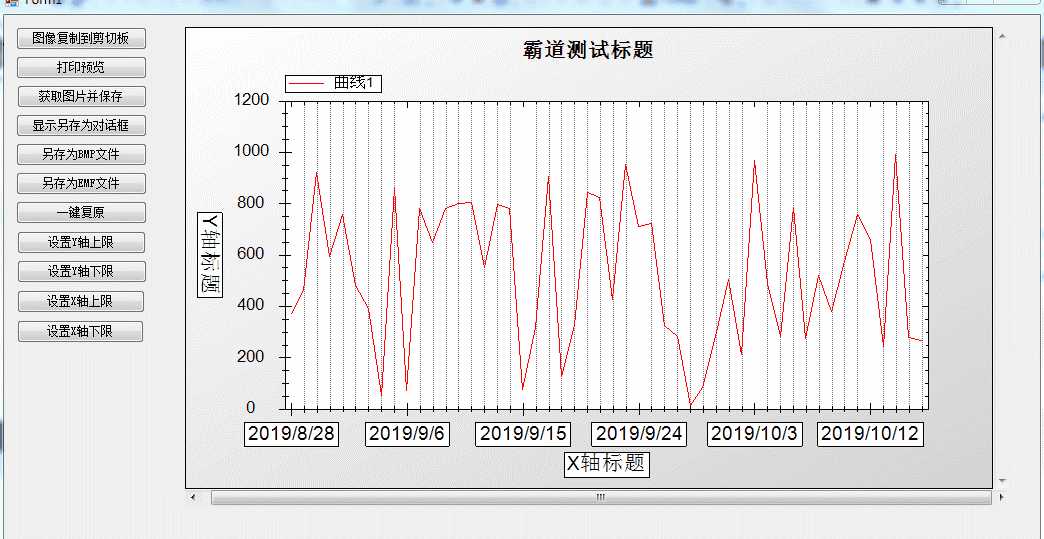Click 设置X轴下限 button
Image resolution: width=1044 pixels, height=539 pixels.
(x=81, y=331)
